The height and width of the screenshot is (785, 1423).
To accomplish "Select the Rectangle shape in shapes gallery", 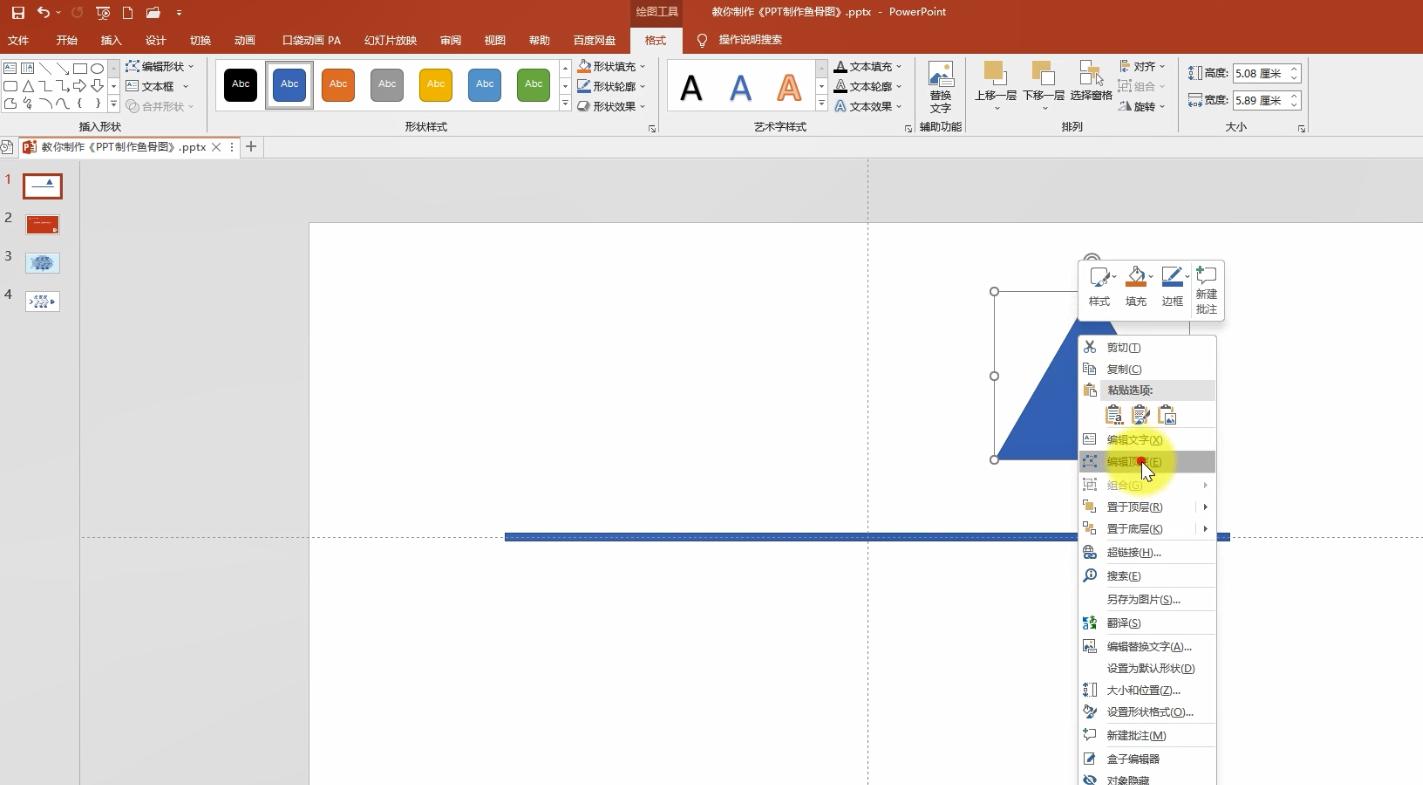I will (79, 69).
